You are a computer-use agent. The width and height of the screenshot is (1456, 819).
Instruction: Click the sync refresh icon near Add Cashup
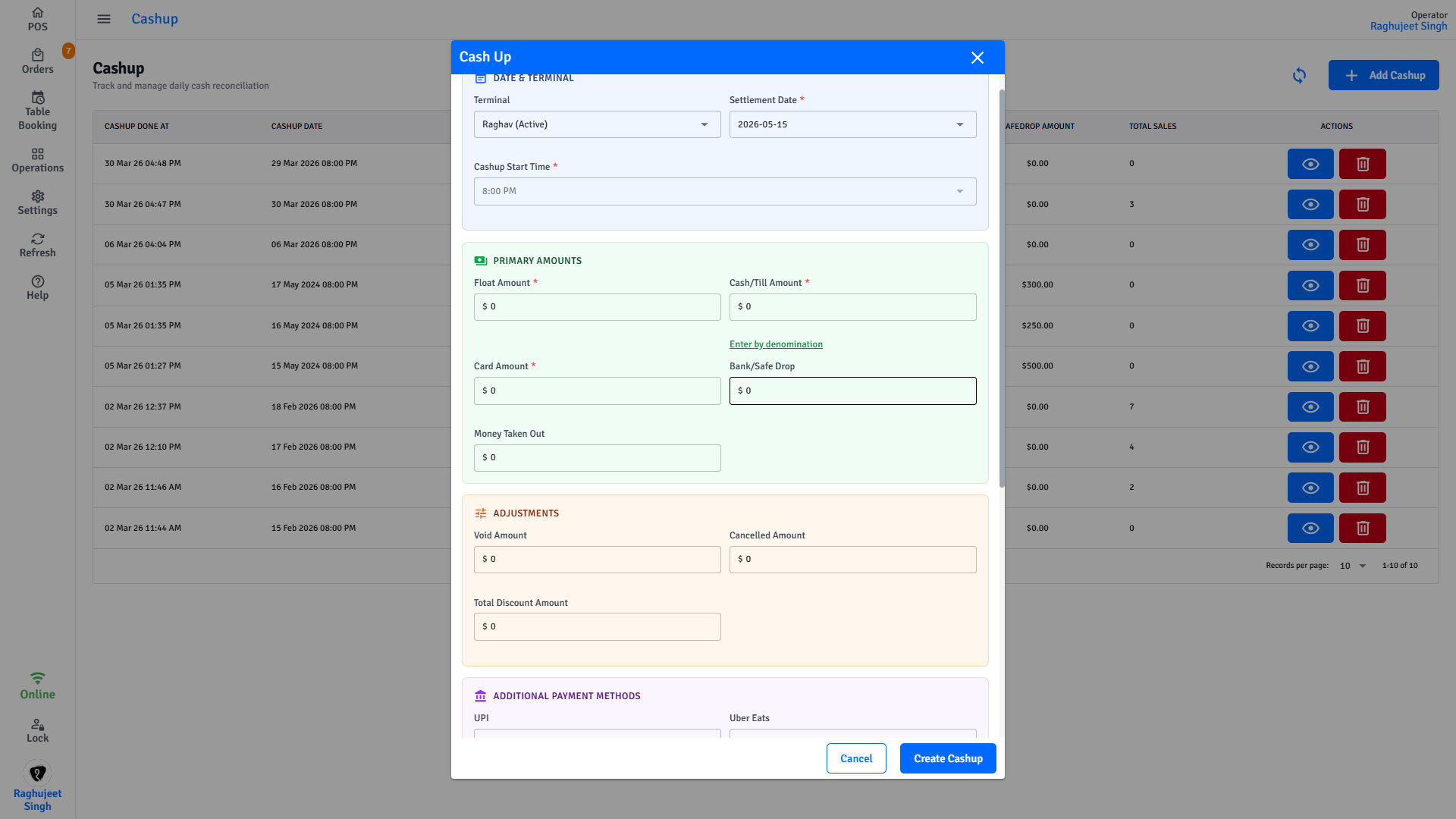(1299, 75)
